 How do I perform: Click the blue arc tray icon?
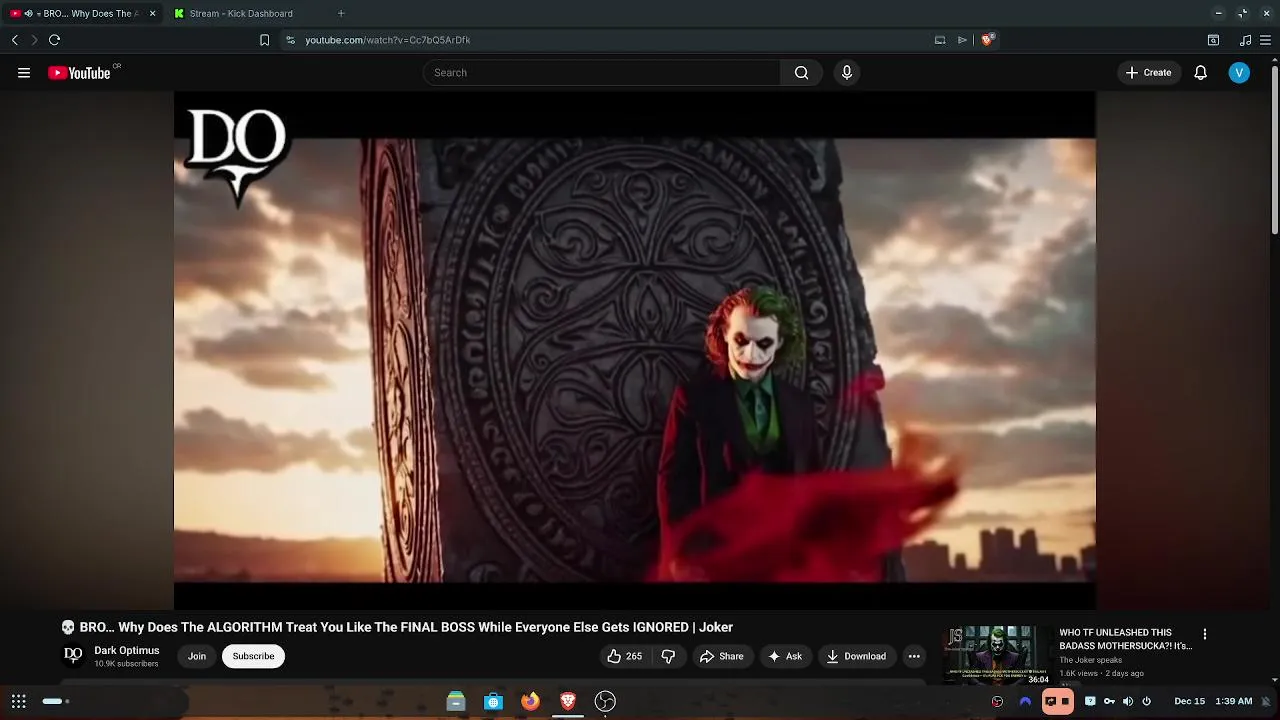(x=1025, y=702)
